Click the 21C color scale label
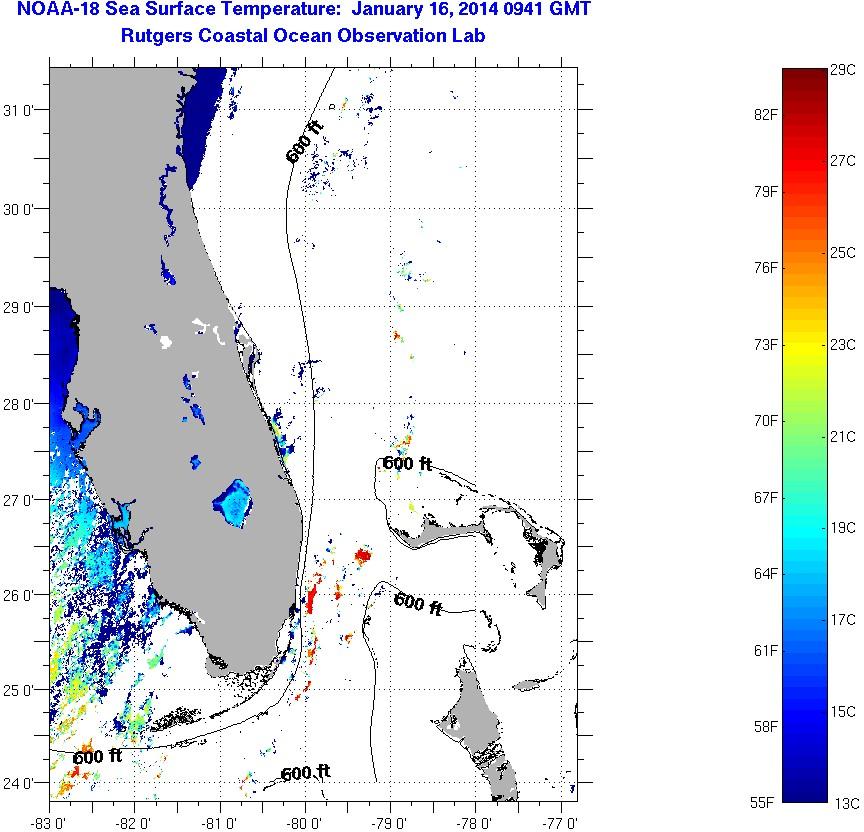The image size is (864, 832). click(843, 436)
